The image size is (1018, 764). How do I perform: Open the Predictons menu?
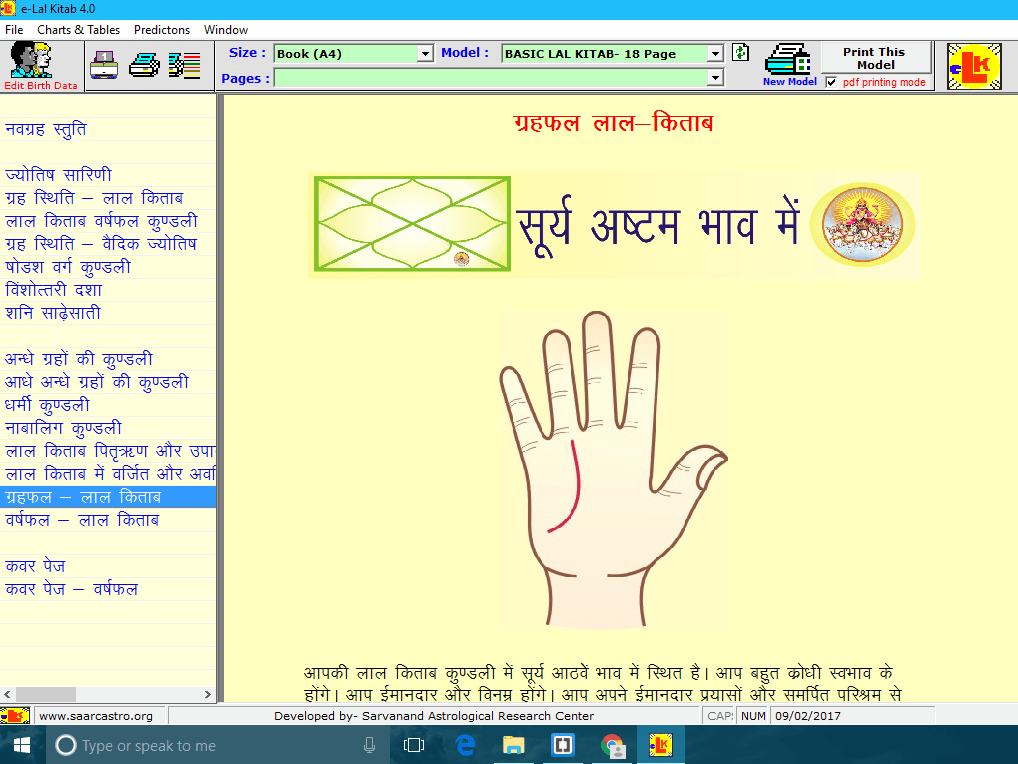click(x=162, y=30)
